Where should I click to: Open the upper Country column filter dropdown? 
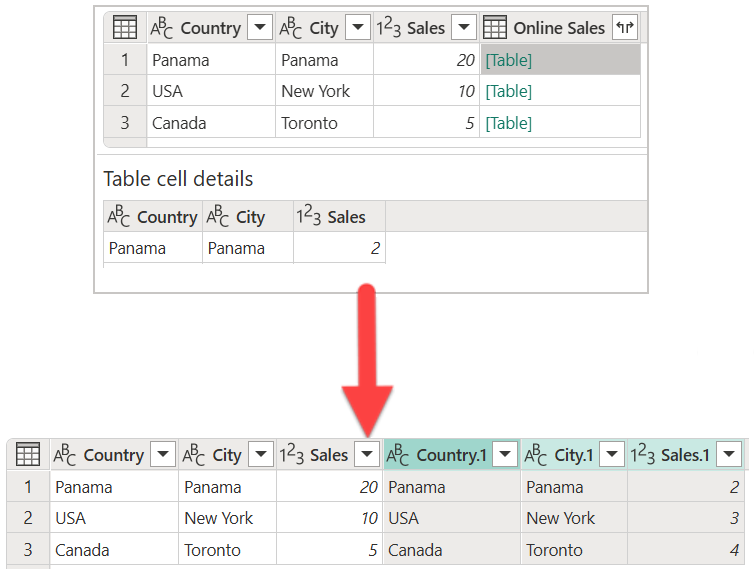[x=260, y=27]
